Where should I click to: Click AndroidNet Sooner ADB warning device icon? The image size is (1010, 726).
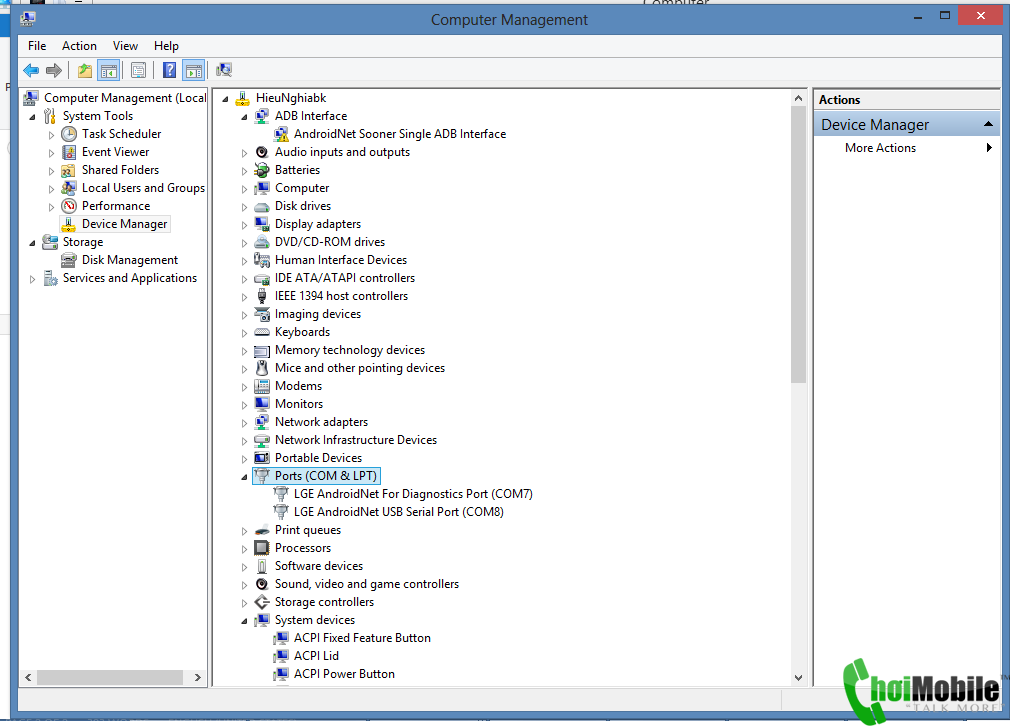(x=281, y=134)
